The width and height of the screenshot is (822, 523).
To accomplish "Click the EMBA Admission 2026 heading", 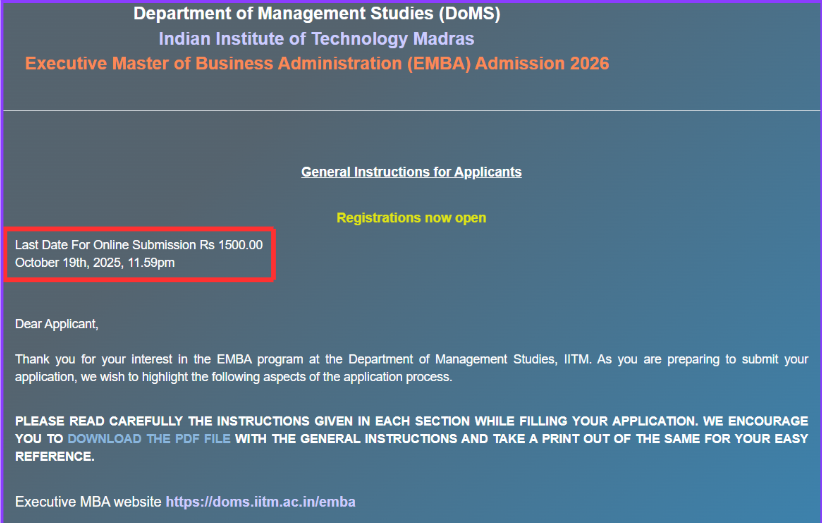I will point(317,63).
